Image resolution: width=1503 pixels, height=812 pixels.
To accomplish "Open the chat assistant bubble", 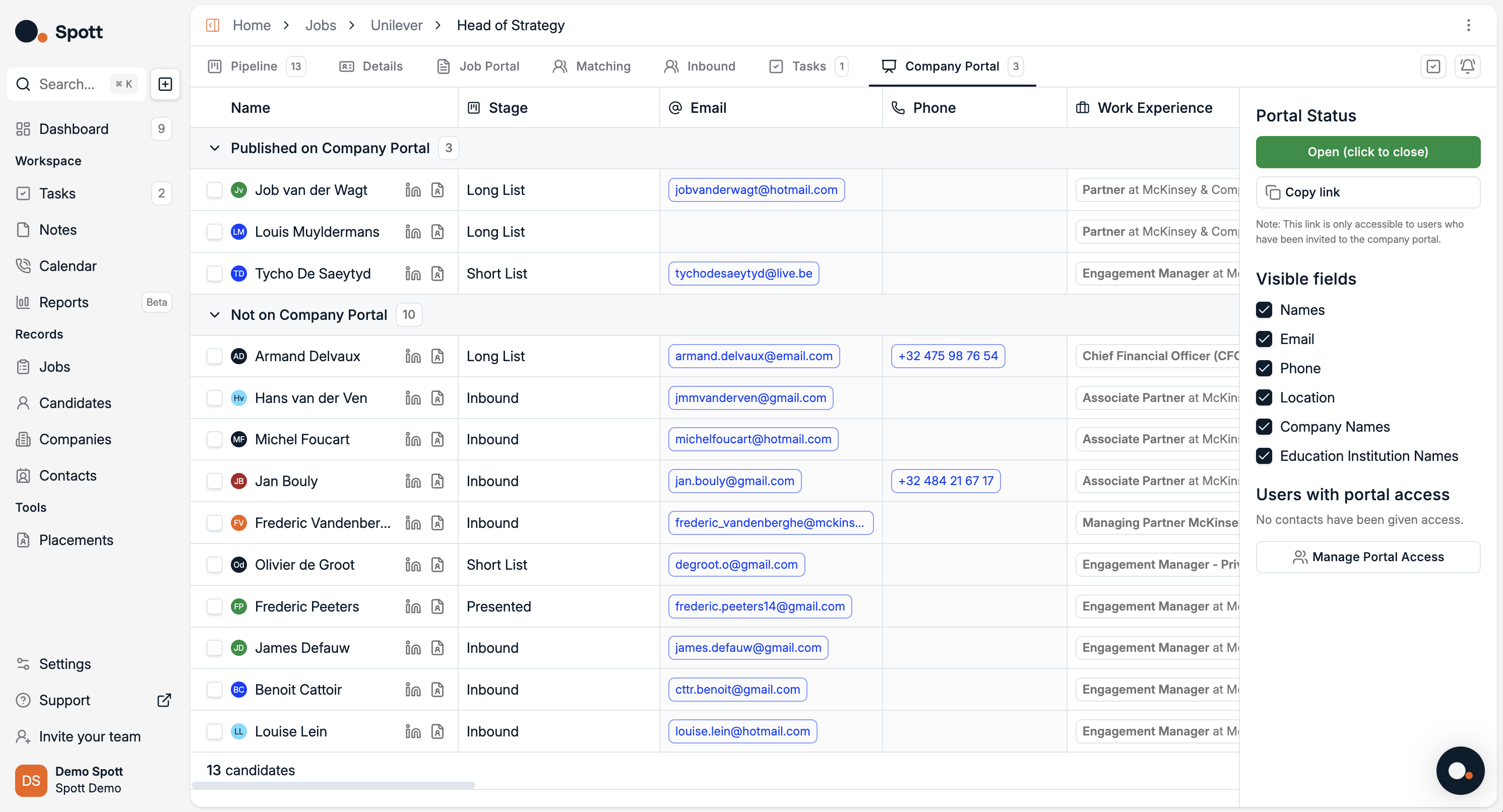I will pos(1460,771).
